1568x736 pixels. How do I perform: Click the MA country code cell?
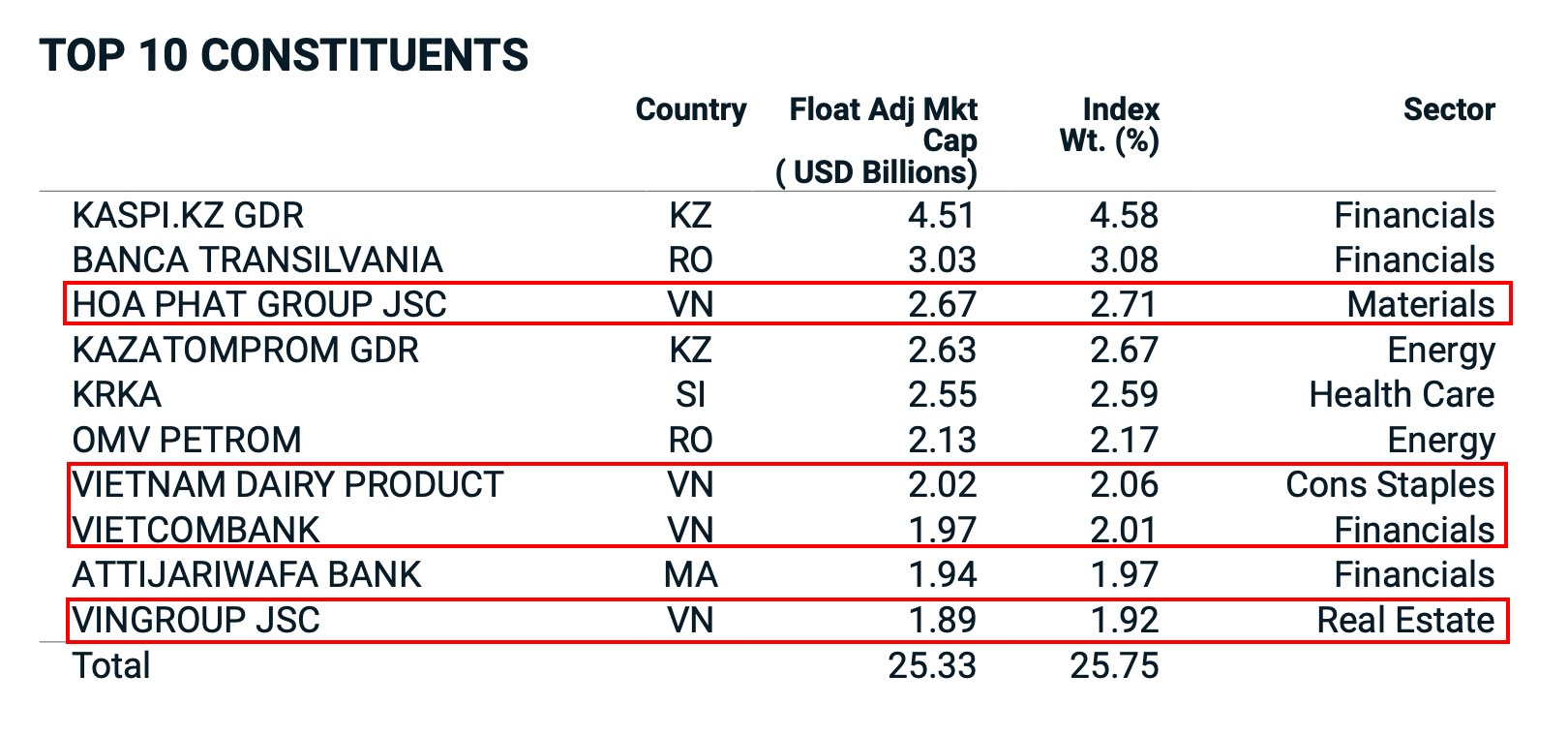[690, 574]
